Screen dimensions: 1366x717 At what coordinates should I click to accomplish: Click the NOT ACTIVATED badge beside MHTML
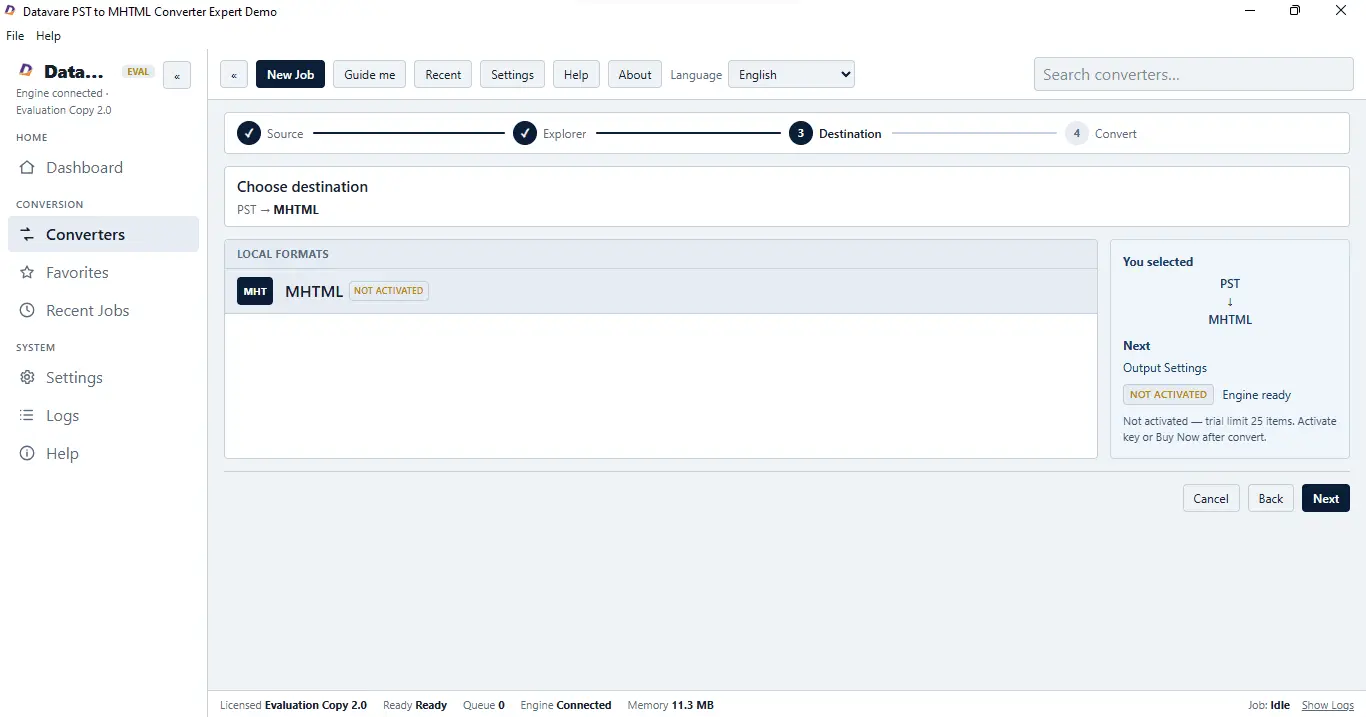tap(389, 291)
